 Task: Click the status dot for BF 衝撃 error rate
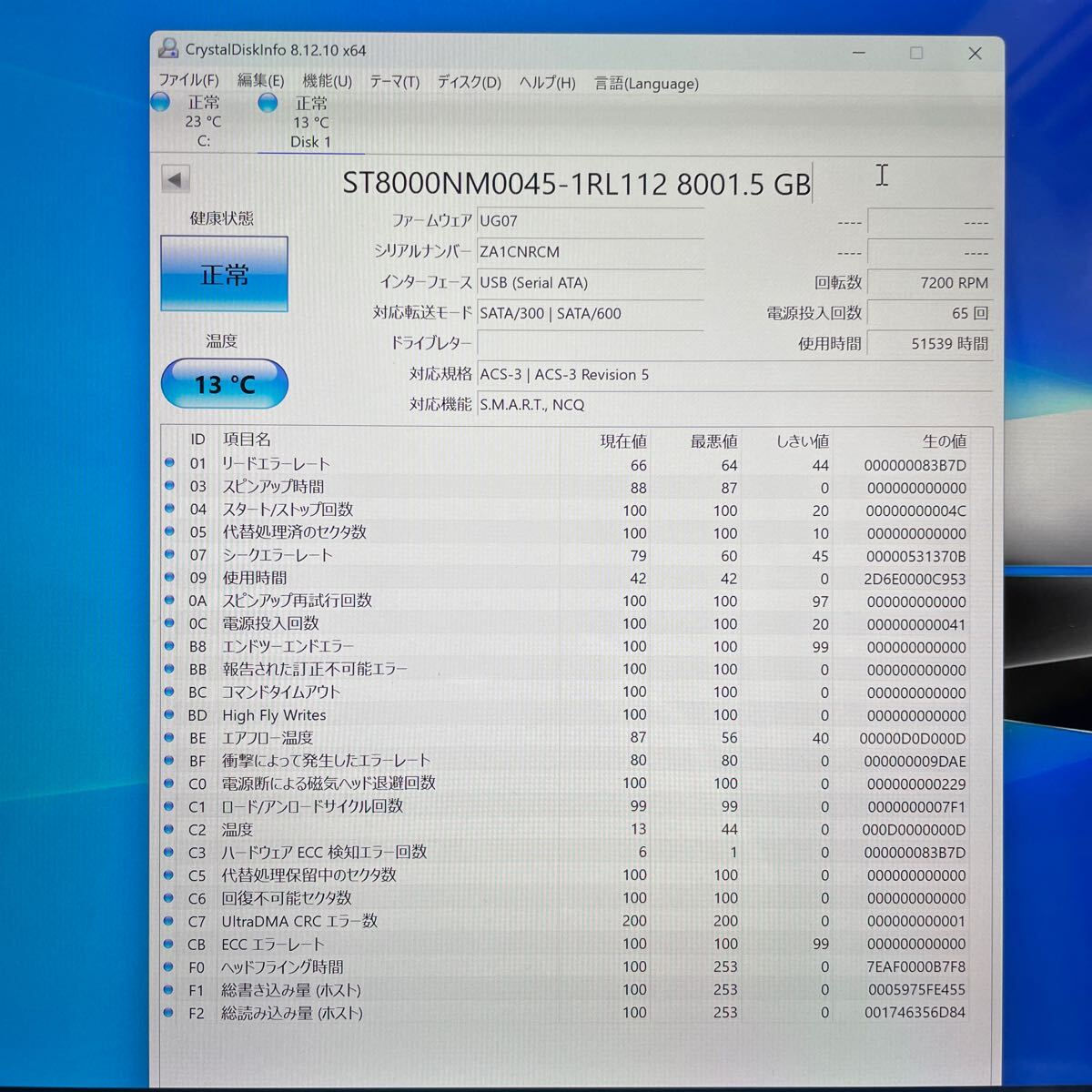(x=168, y=760)
